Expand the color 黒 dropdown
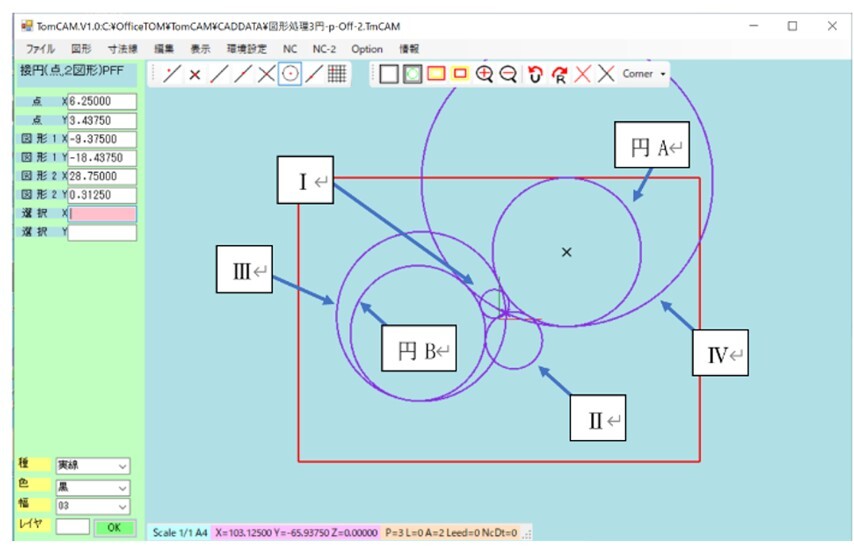 point(92,487)
